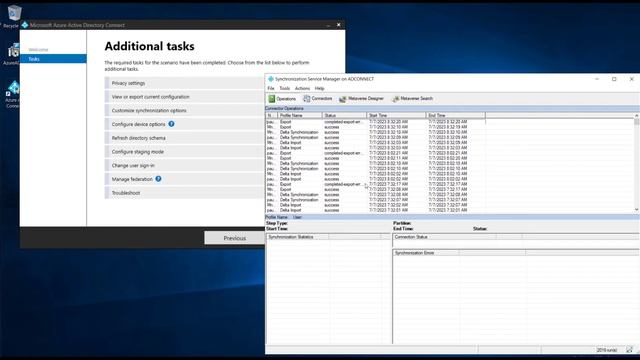Image resolution: width=640 pixels, height=360 pixels.
Task: Click completed-export-errors status in 8:02:21 AM row
Action: 343,153
